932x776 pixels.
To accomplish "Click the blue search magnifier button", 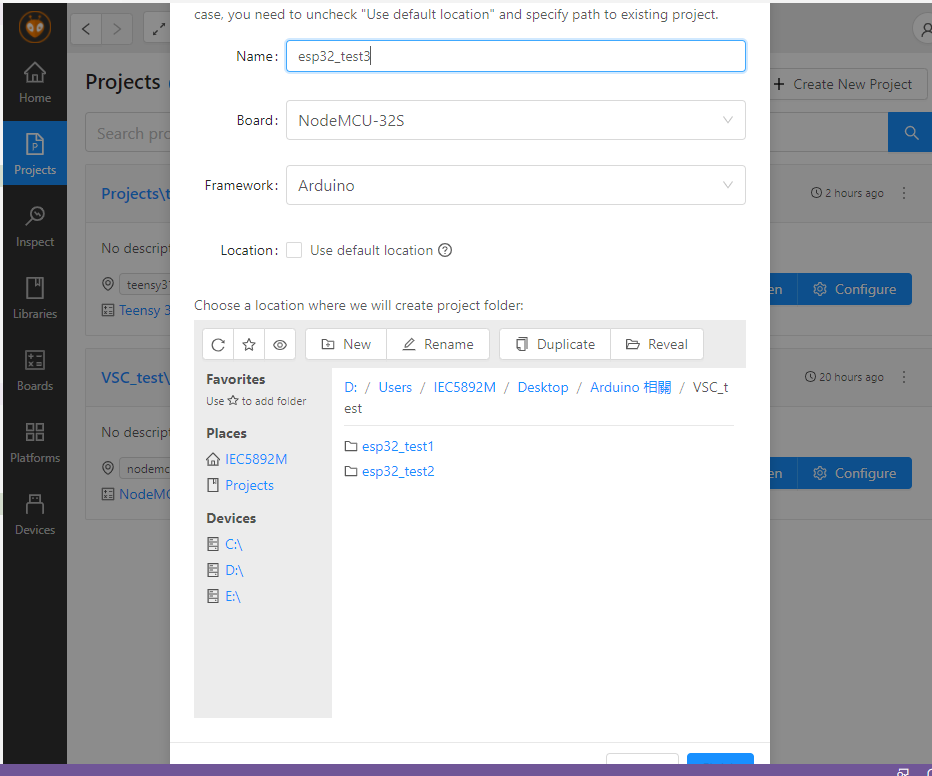I will [910, 133].
